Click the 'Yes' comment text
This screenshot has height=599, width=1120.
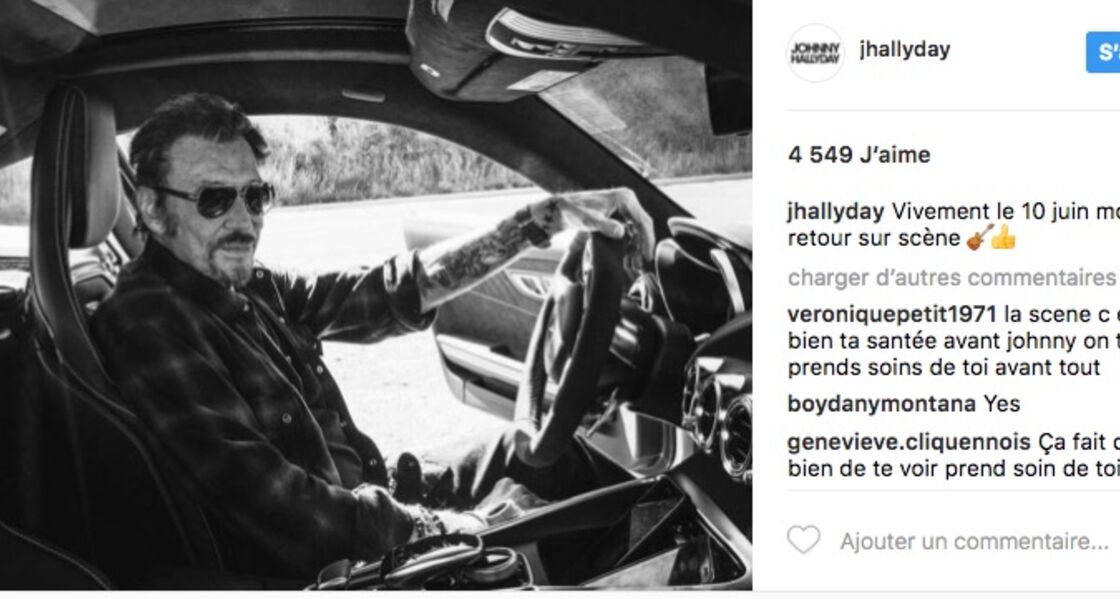pos(1002,404)
